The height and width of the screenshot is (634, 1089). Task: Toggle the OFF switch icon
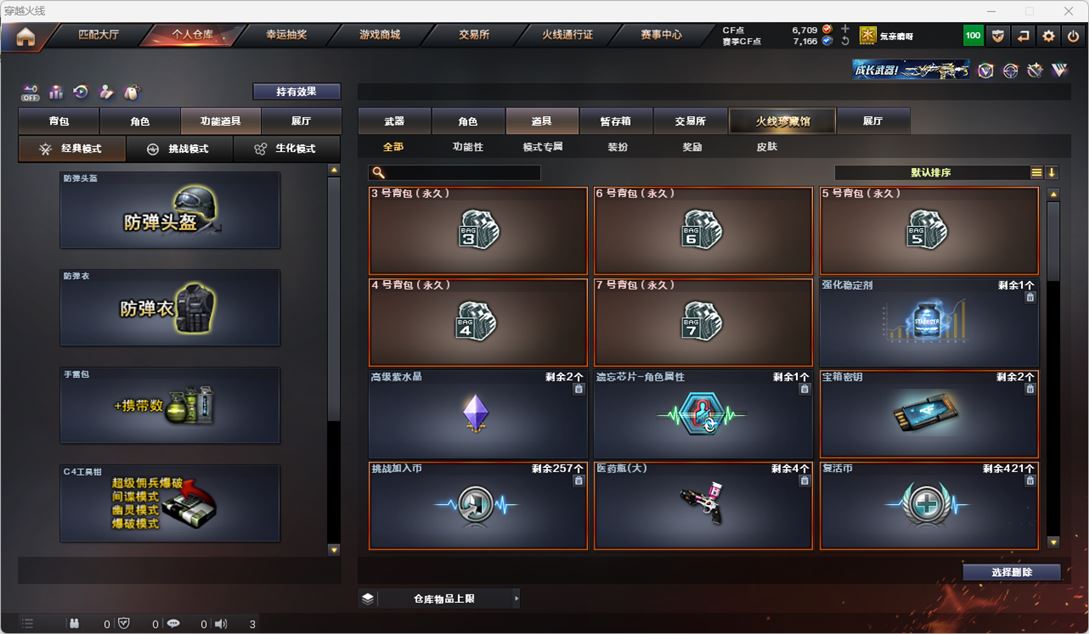pyautogui.click(x=30, y=92)
